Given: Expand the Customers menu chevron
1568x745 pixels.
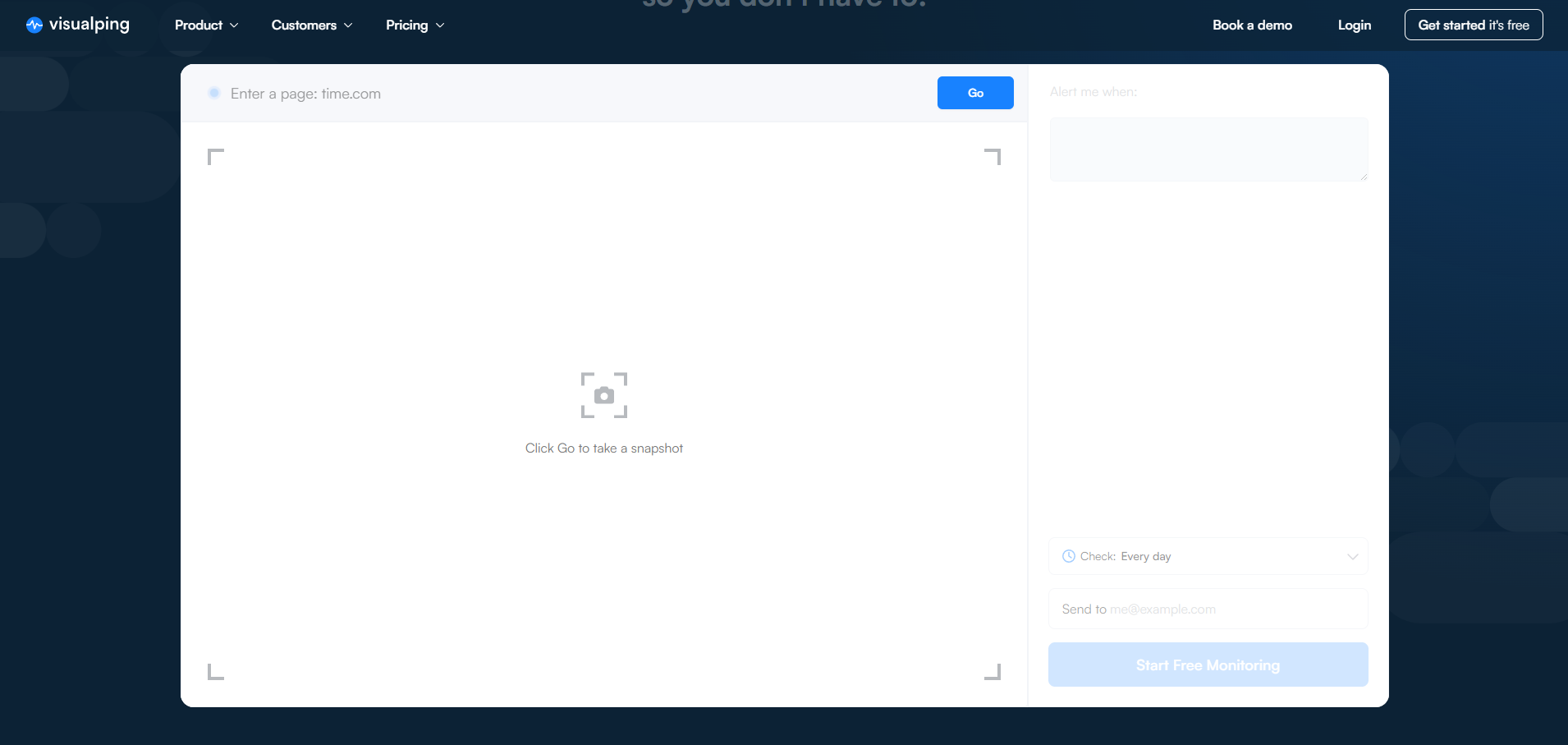Looking at the screenshot, I should (348, 25).
